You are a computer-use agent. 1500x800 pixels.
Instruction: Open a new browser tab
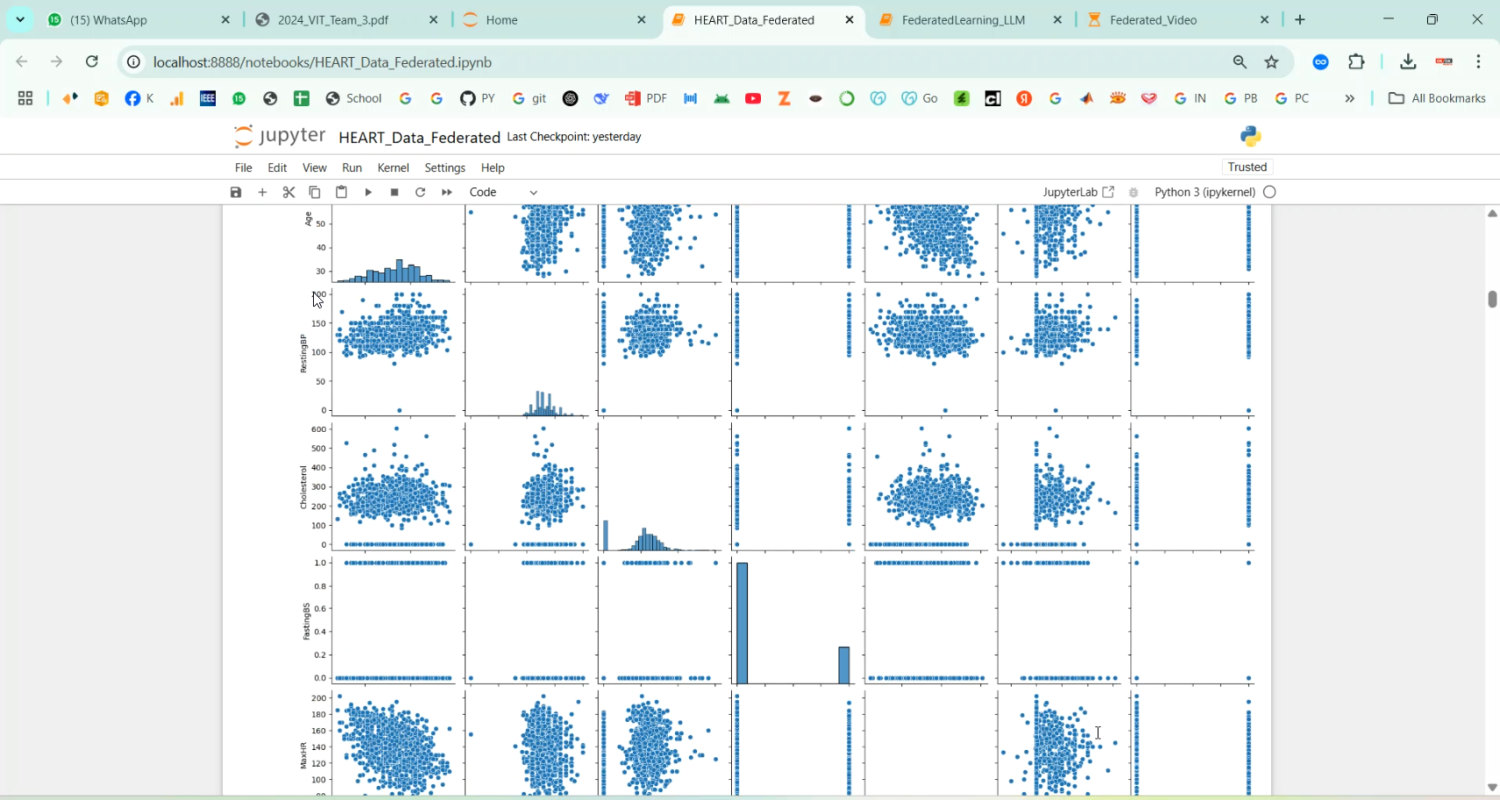[x=1300, y=20]
